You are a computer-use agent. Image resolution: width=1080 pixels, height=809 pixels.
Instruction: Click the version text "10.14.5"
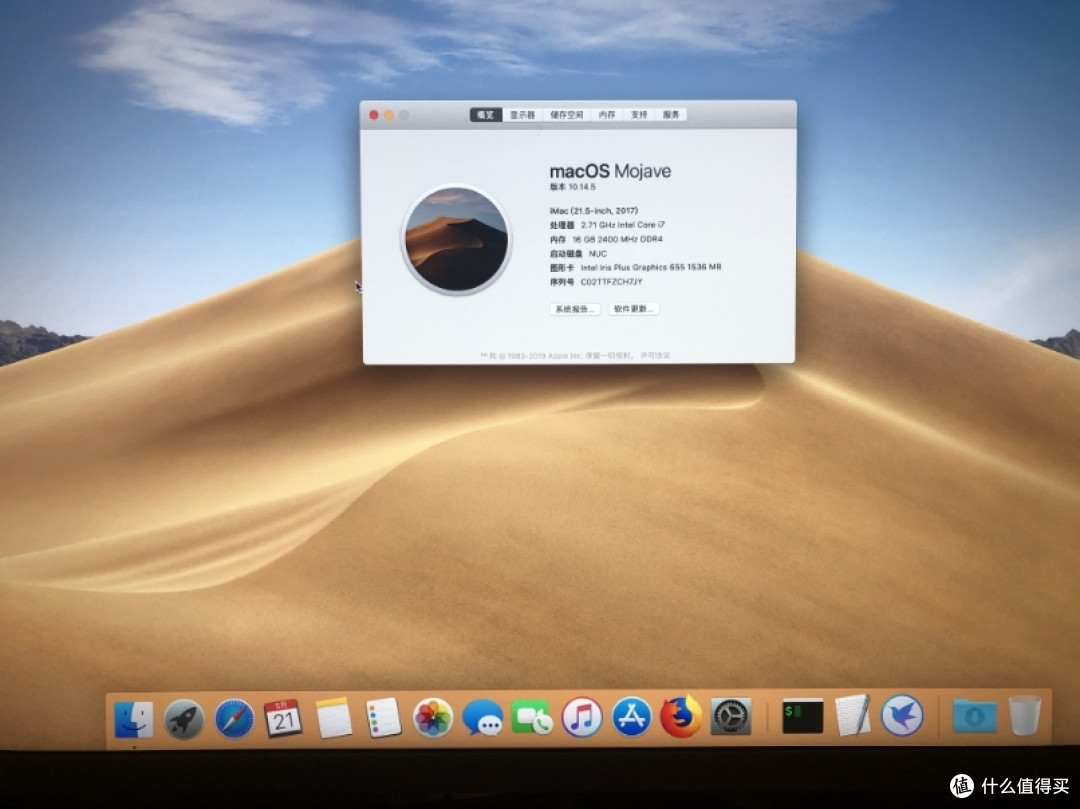[582, 187]
